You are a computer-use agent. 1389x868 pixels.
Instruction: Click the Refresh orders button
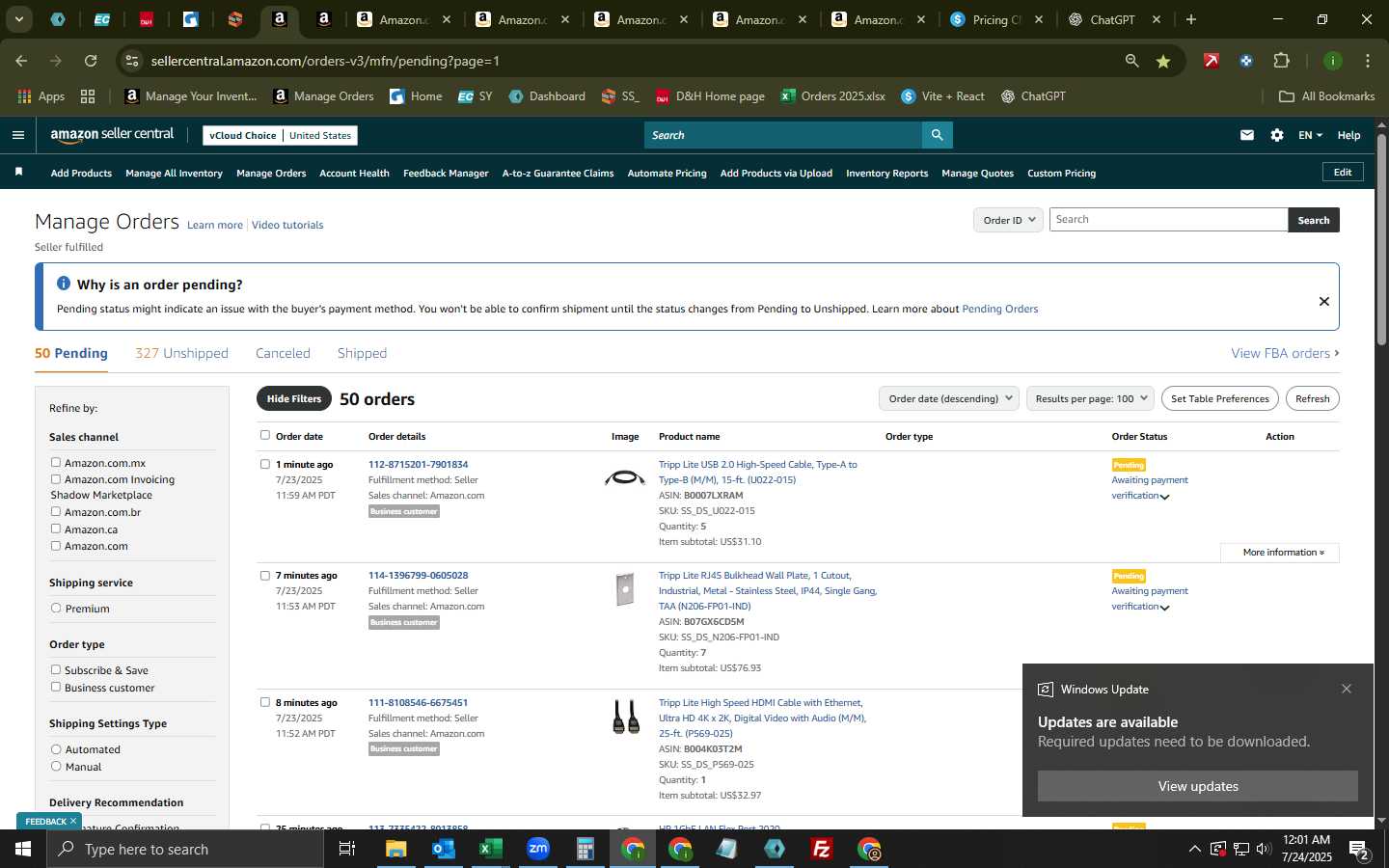1312,398
